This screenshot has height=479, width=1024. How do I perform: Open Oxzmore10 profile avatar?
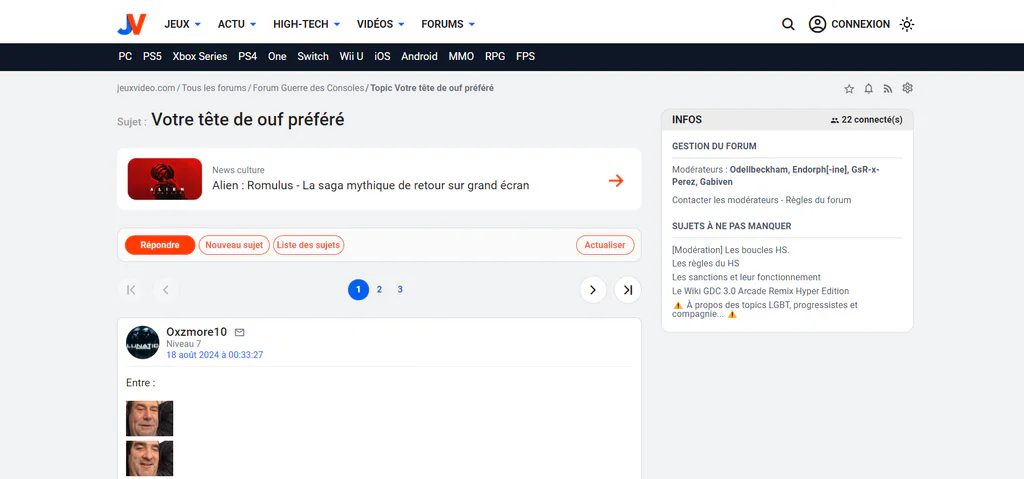(x=142, y=342)
